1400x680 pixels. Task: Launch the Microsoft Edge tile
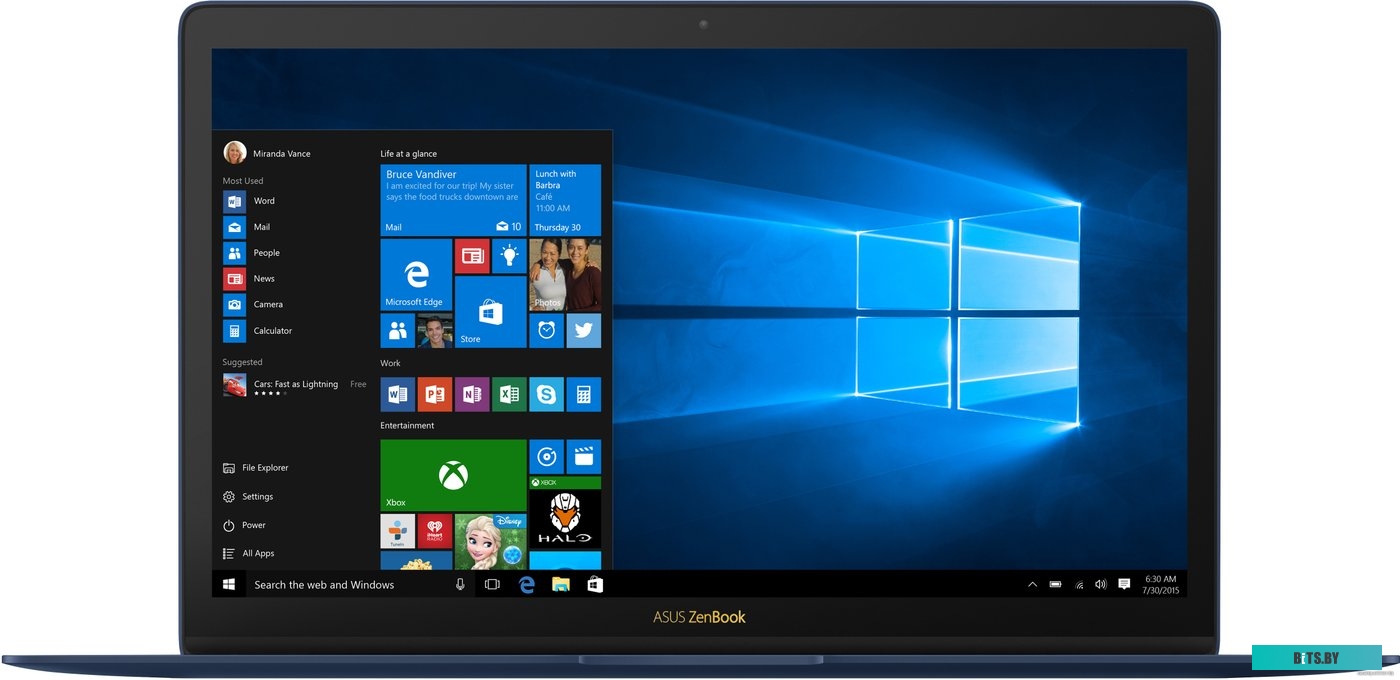coord(416,275)
